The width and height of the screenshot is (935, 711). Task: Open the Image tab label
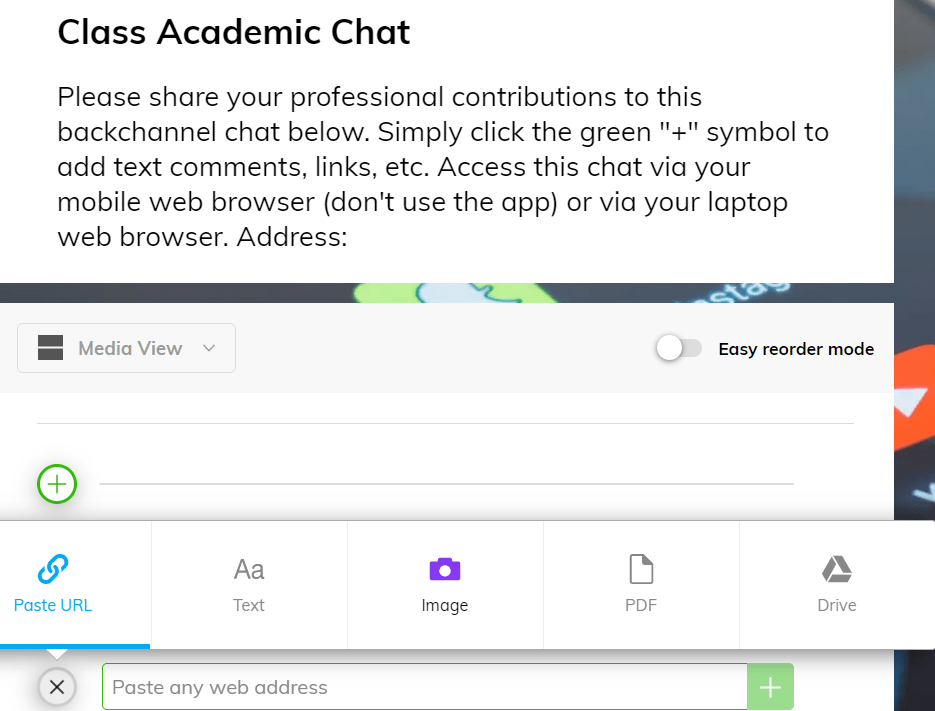445,605
